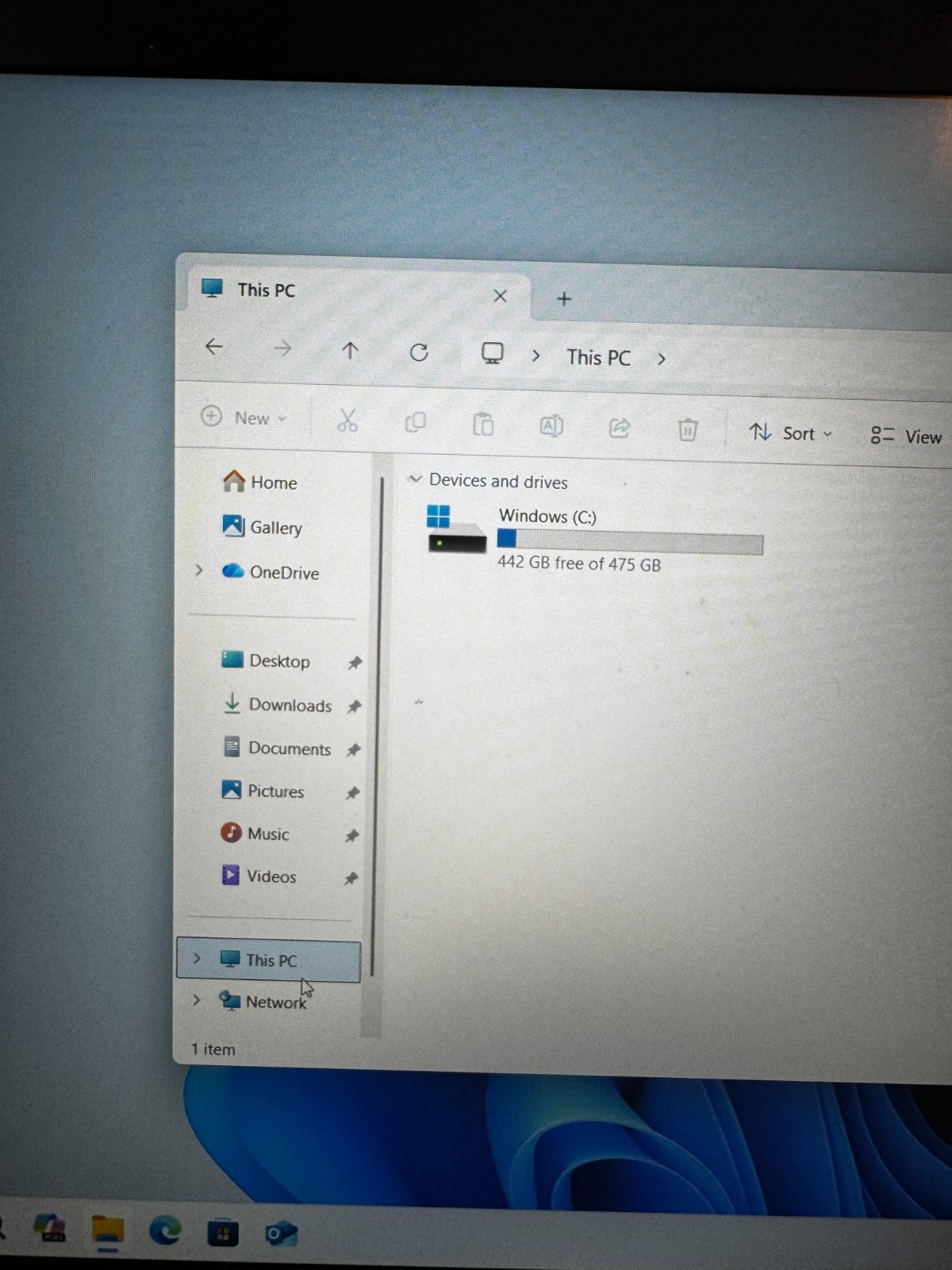Expand the chevron before This PC breadcrumb

[536, 356]
